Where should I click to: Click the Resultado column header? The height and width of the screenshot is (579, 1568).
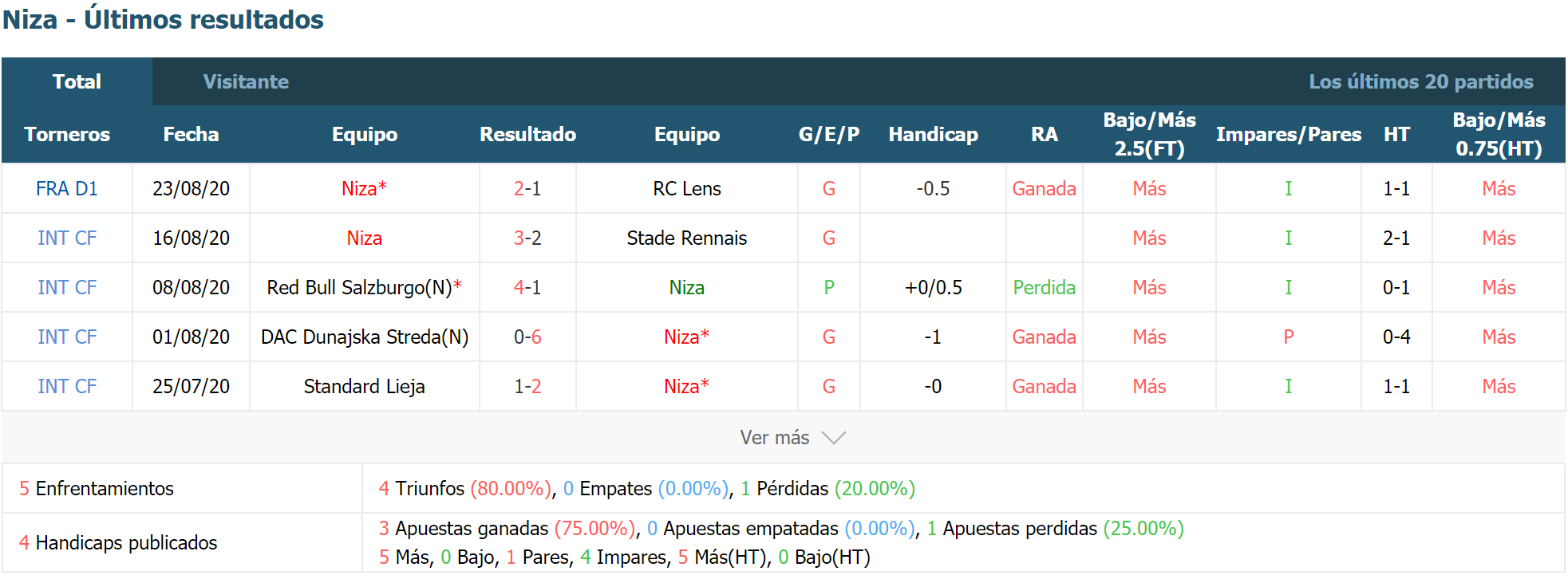pyautogui.click(x=527, y=134)
